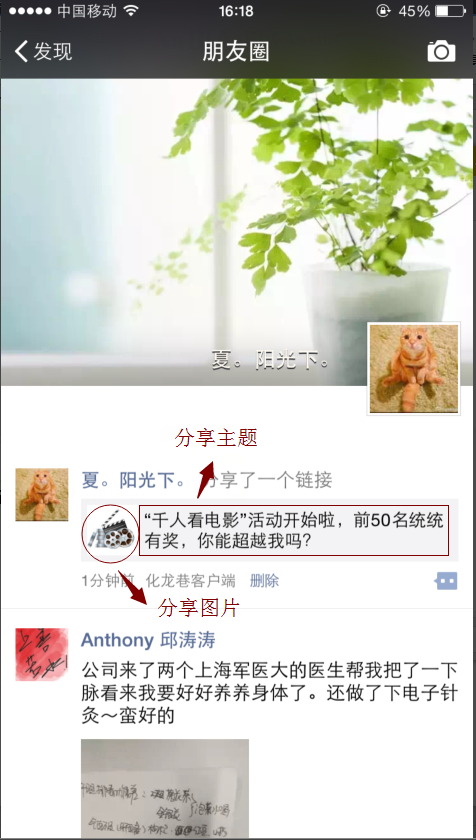Open the handwritten note photo in Anthony's post
This screenshot has width=476, height=840.
(165, 788)
